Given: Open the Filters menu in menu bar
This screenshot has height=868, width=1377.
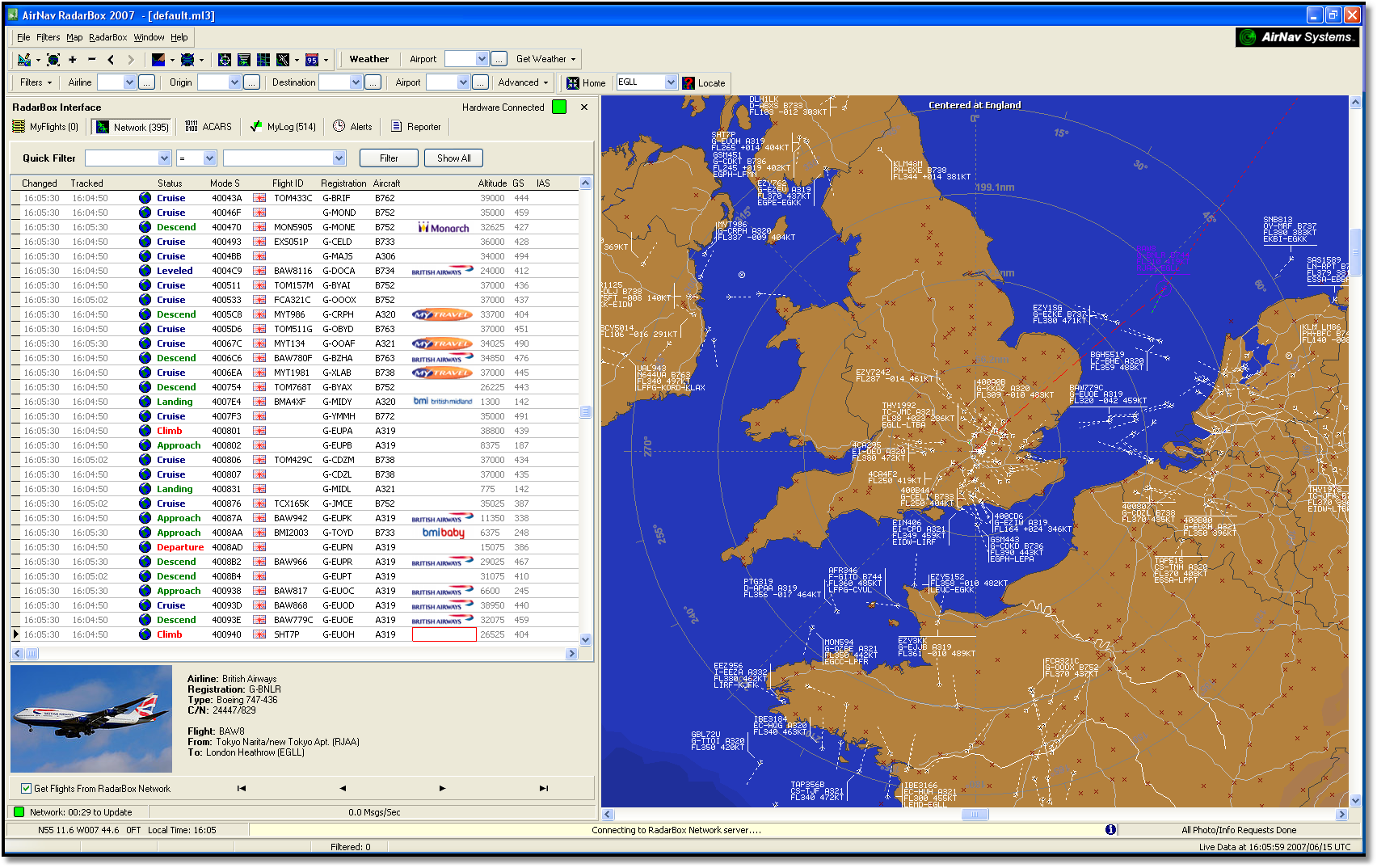Looking at the screenshot, I should click(x=48, y=37).
